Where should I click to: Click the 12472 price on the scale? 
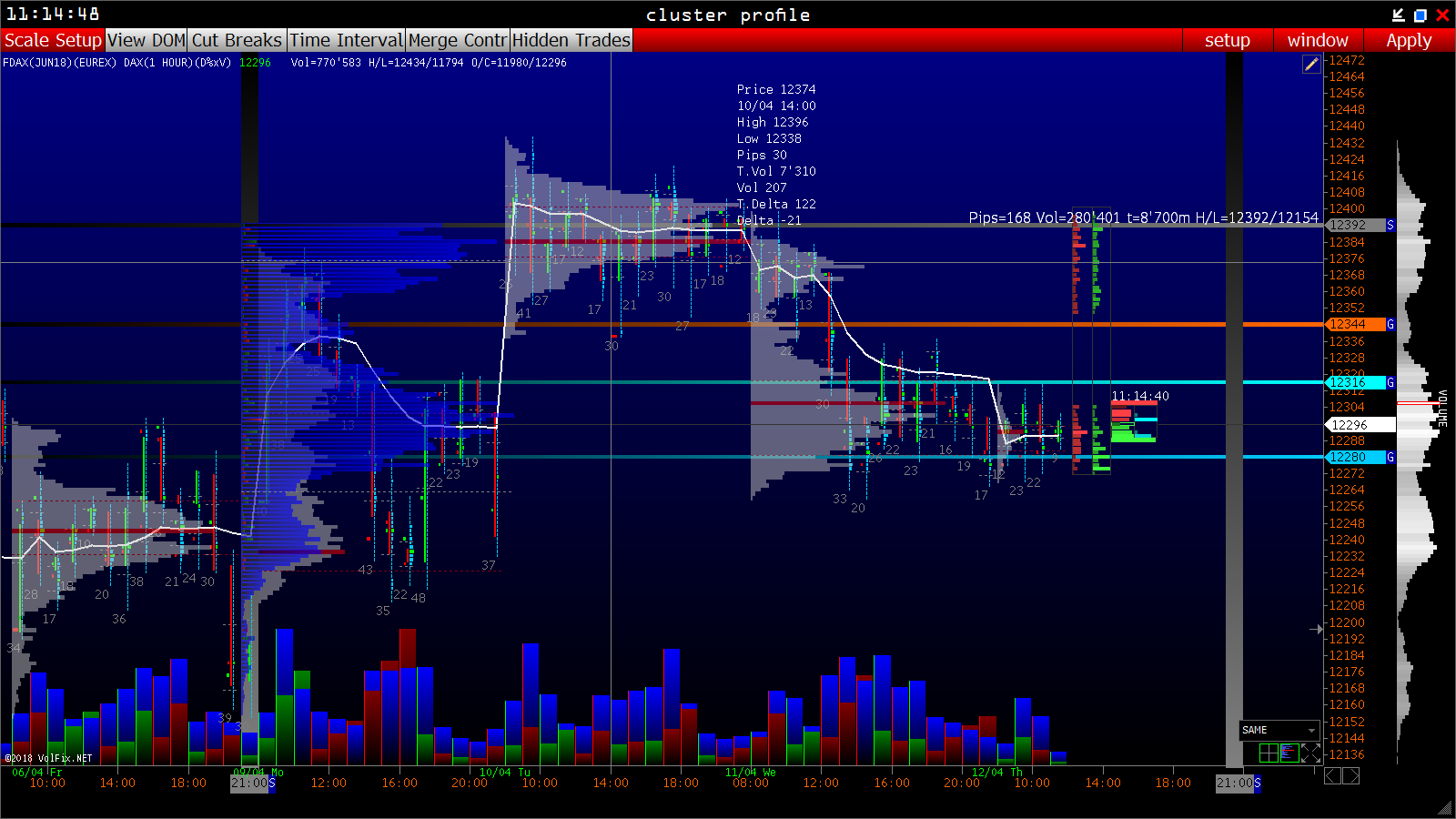(1347, 60)
